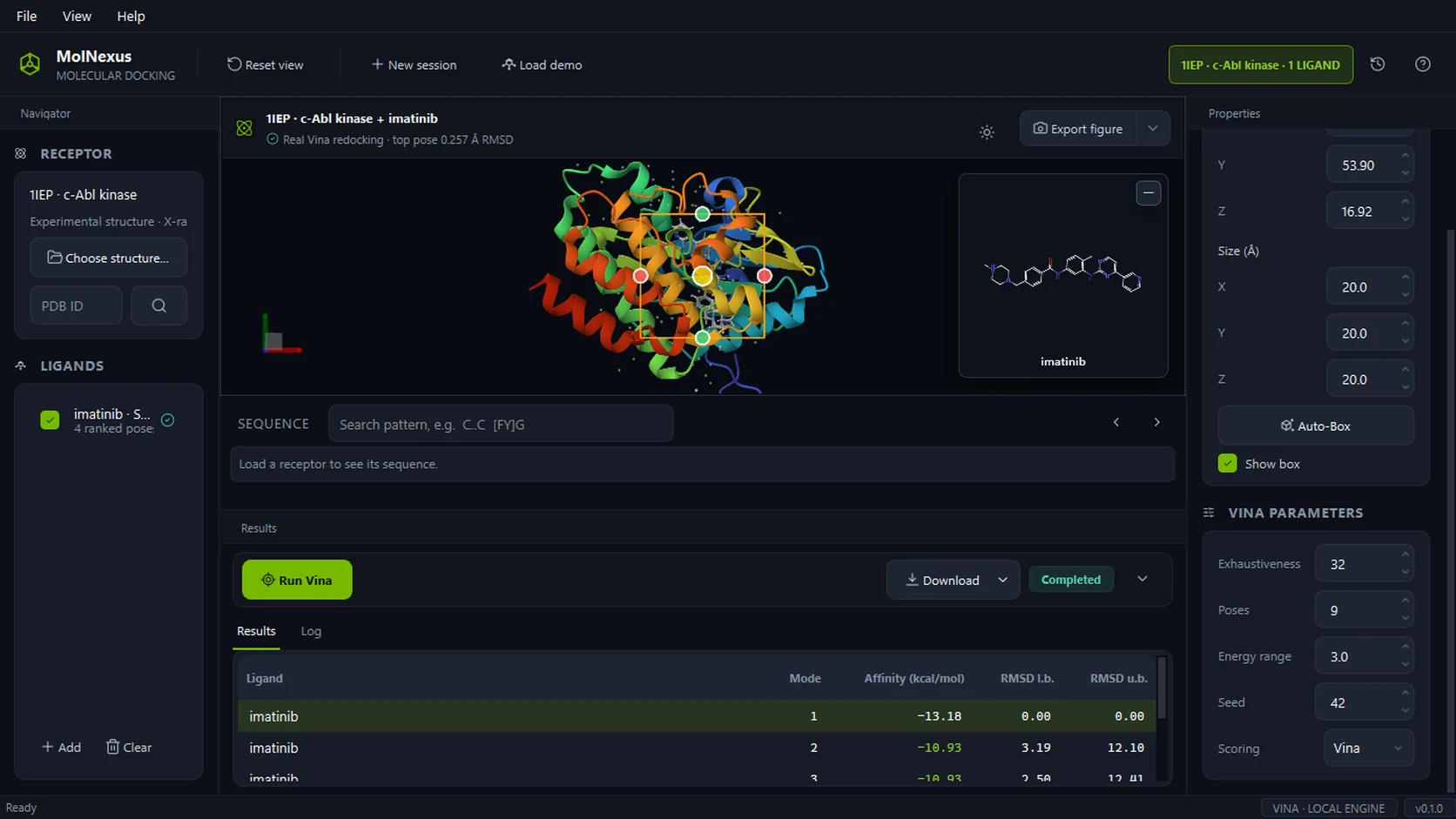
Task: Click the bottom green box handle
Action: 703,338
